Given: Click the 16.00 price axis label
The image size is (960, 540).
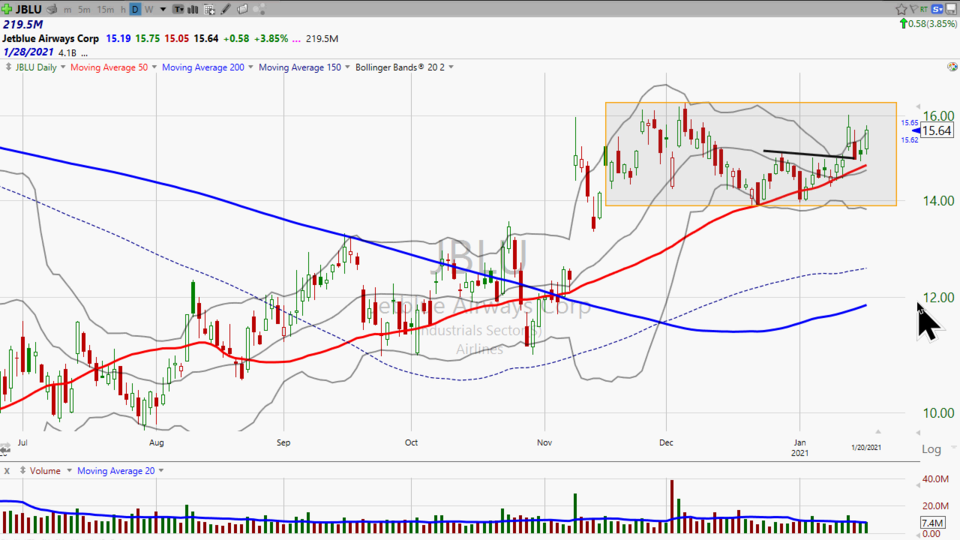Looking at the screenshot, I should pos(939,116).
